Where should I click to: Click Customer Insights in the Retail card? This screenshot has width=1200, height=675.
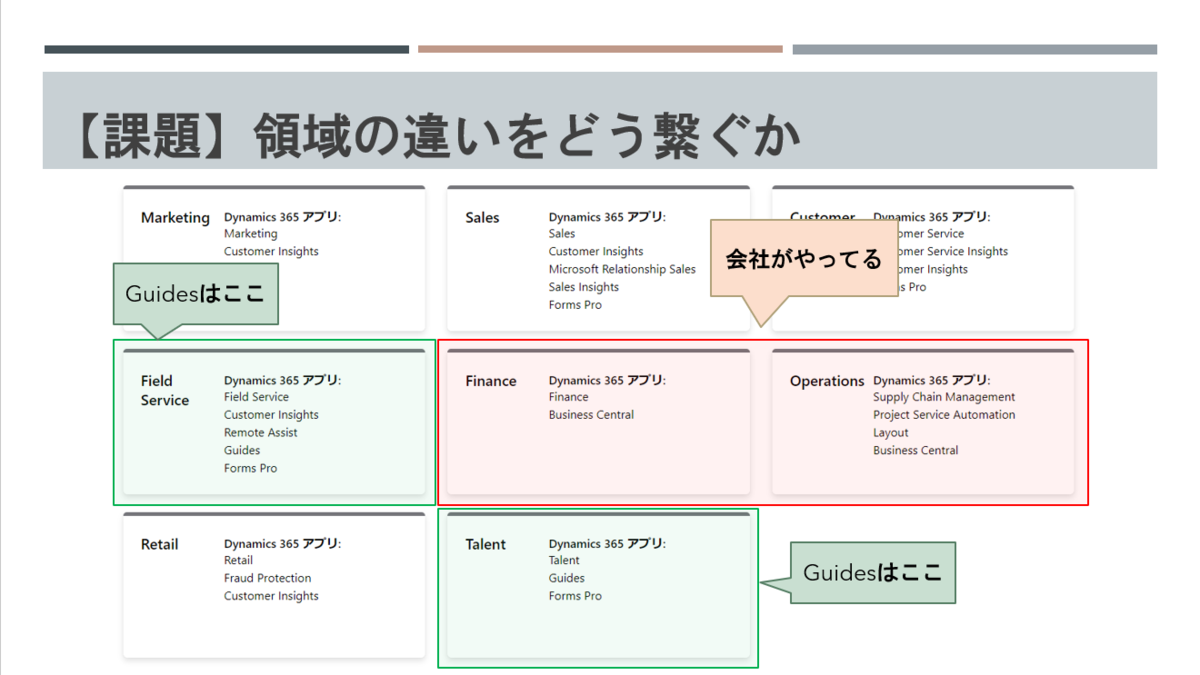271,597
